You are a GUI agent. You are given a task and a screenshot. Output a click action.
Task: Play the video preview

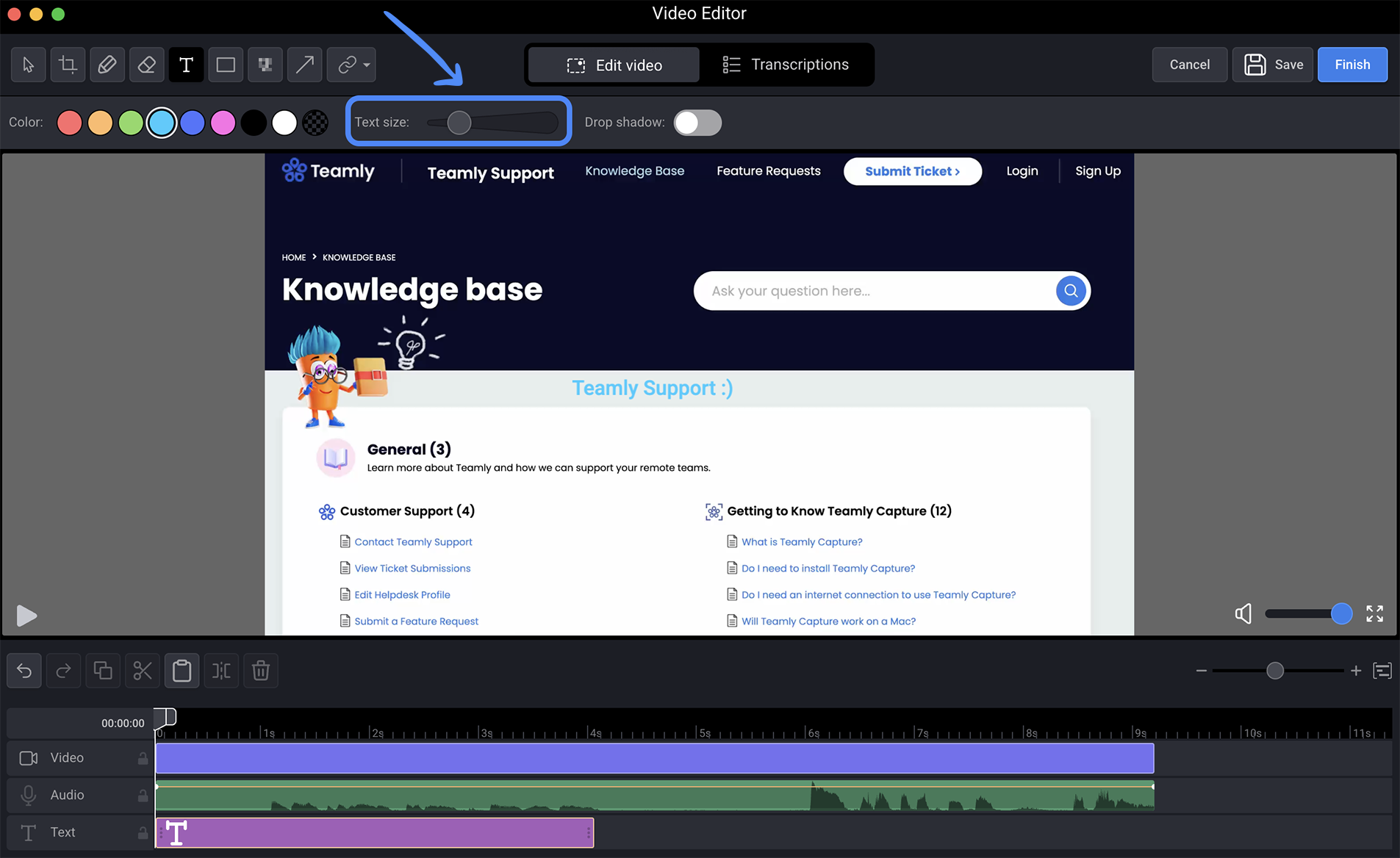(x=26, y=616)
